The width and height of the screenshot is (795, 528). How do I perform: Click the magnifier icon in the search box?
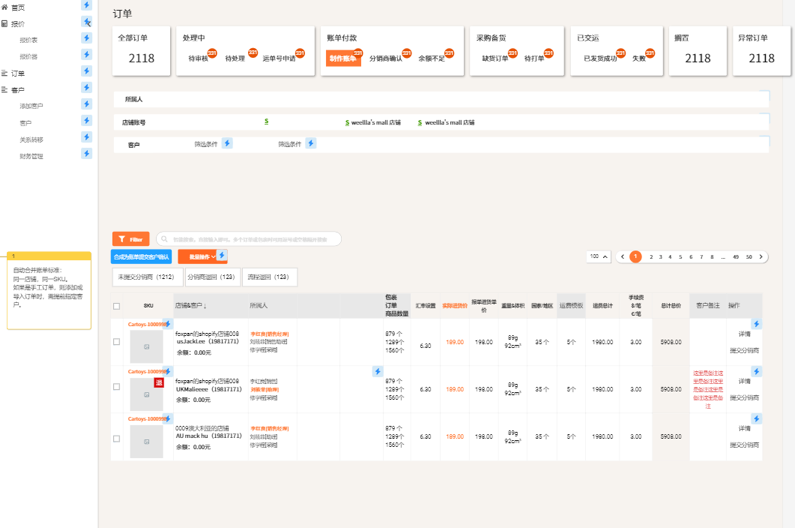[165, 240]
